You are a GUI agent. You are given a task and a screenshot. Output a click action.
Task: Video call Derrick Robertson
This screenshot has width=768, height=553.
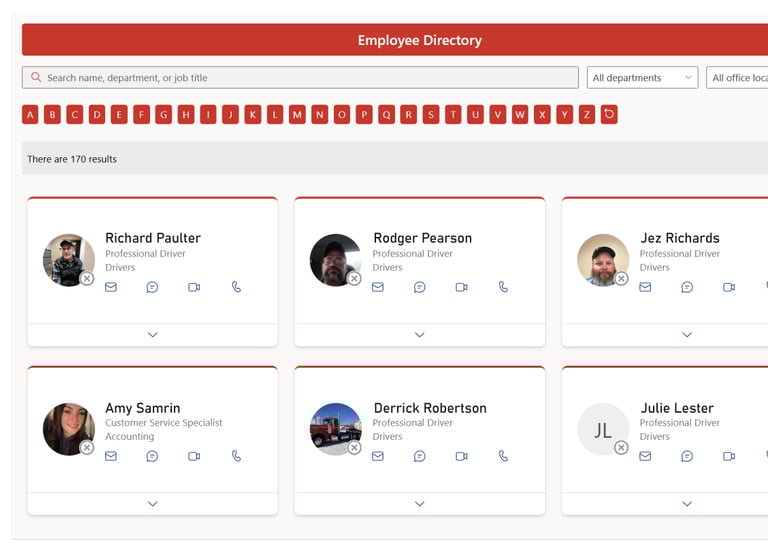[461, 456]
